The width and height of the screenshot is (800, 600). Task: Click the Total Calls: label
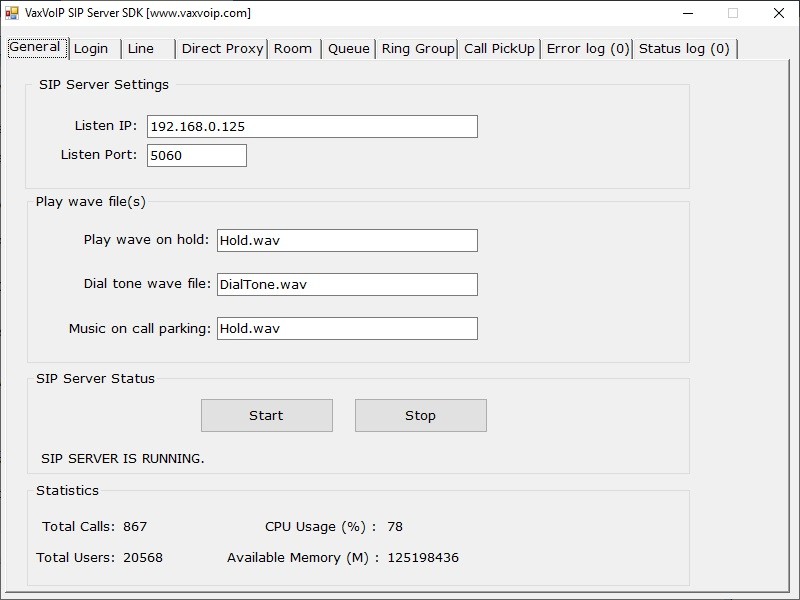[x=79, y=527]
